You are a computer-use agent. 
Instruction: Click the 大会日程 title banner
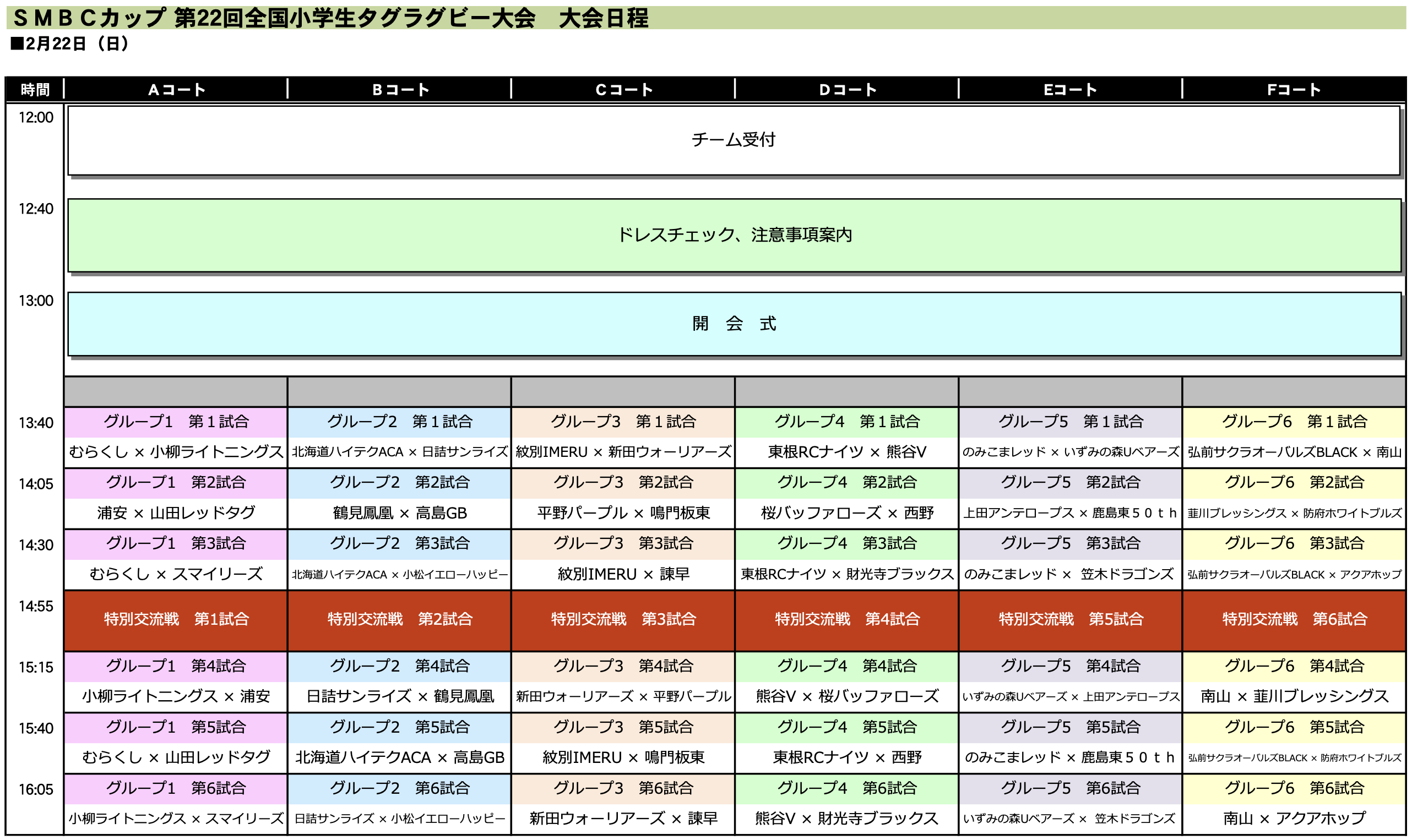603,18
